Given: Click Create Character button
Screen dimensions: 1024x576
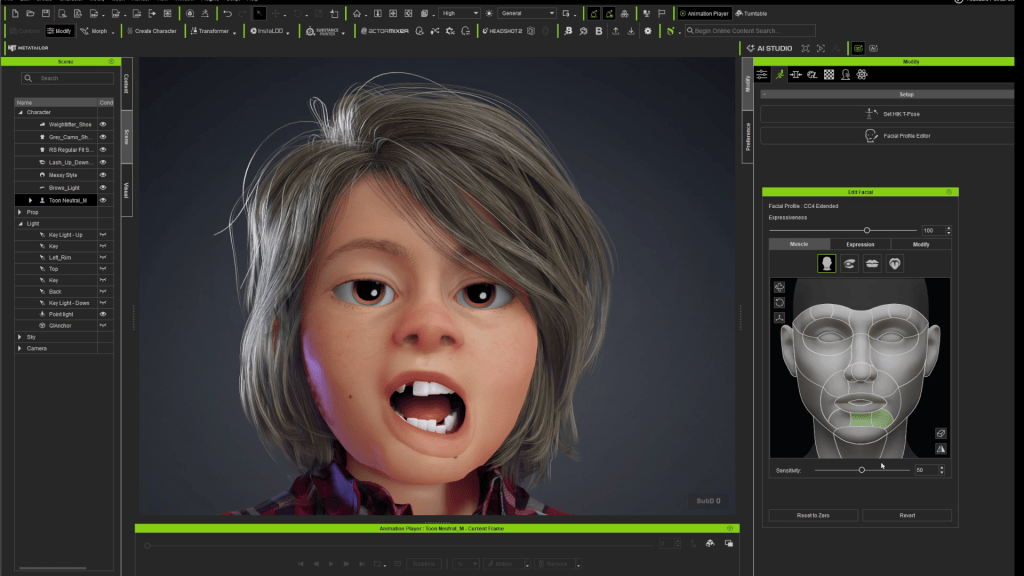Looking at the screenshot, I should click(x=152, y=31).
